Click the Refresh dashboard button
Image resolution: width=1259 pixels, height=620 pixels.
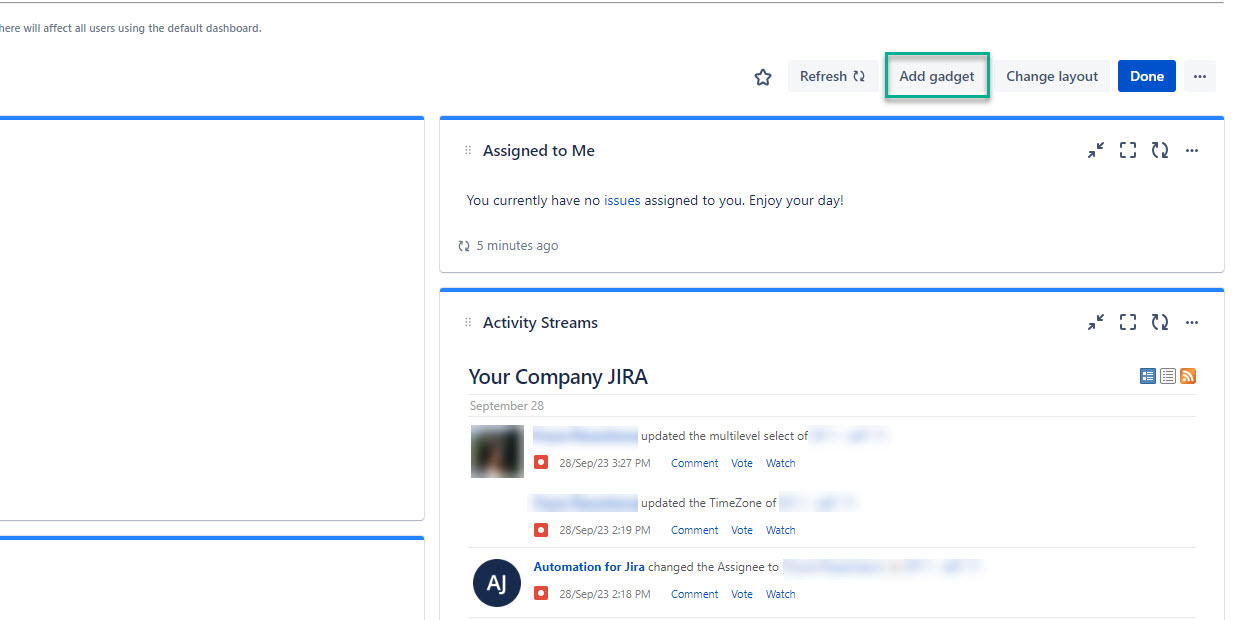(832, 77)
